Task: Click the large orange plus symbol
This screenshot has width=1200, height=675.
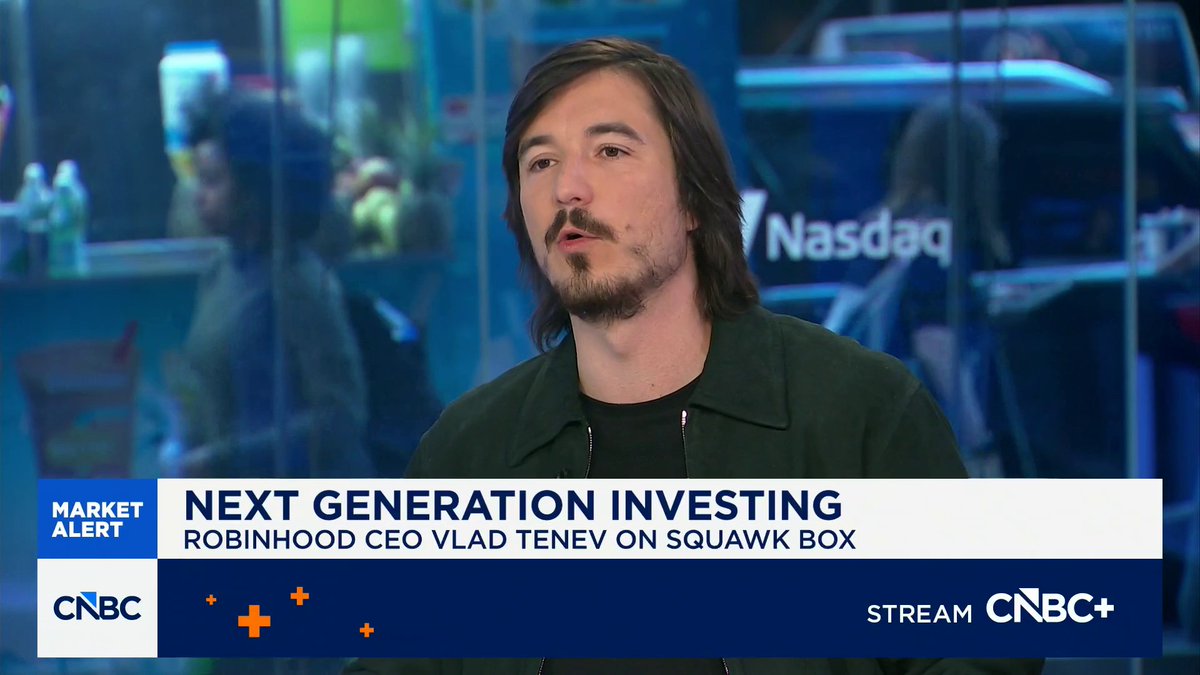Action: pyautogui.click(x=254, y=621)
